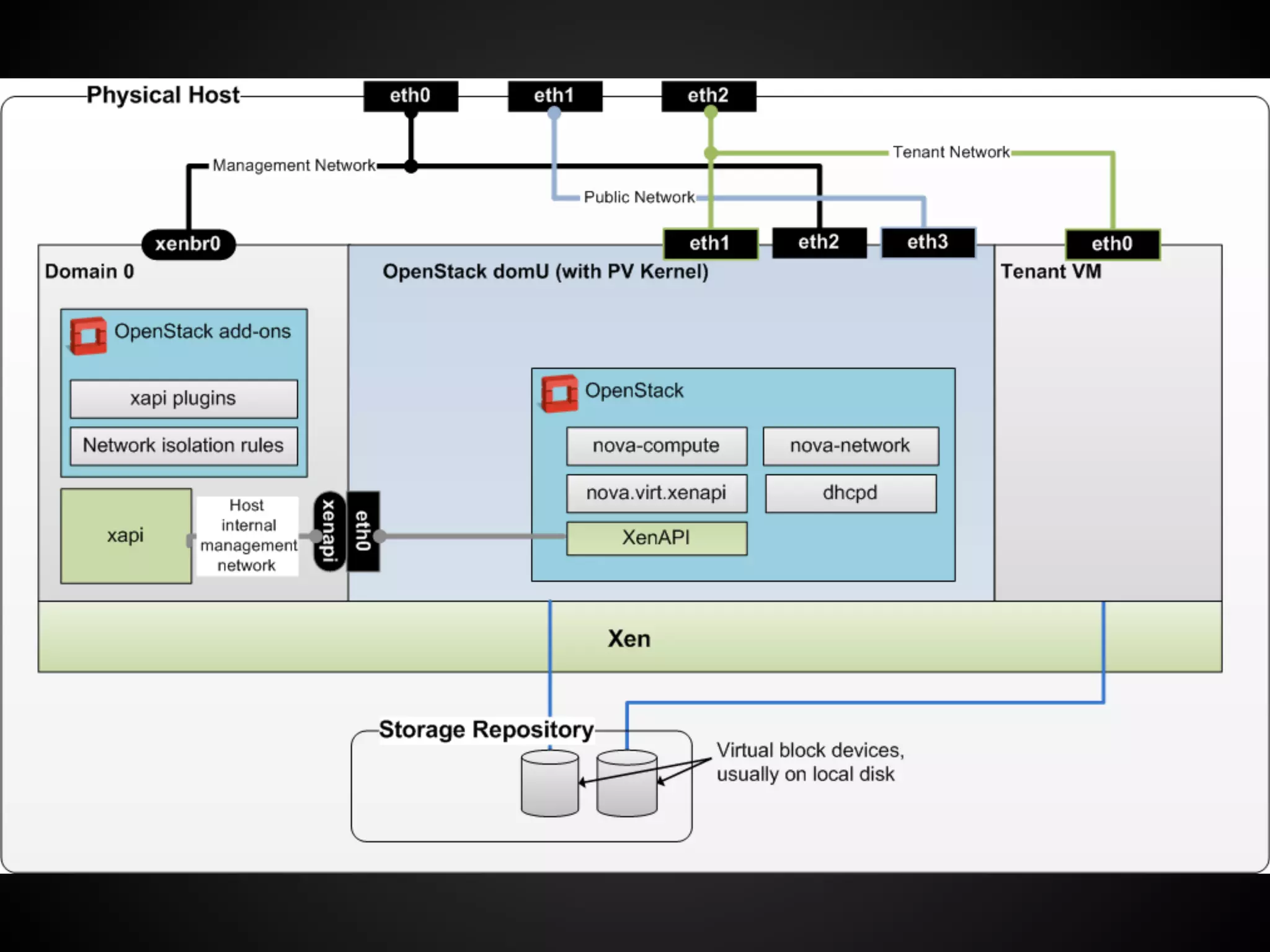Click the green xapi box in Domain 0

pos(126,535)
